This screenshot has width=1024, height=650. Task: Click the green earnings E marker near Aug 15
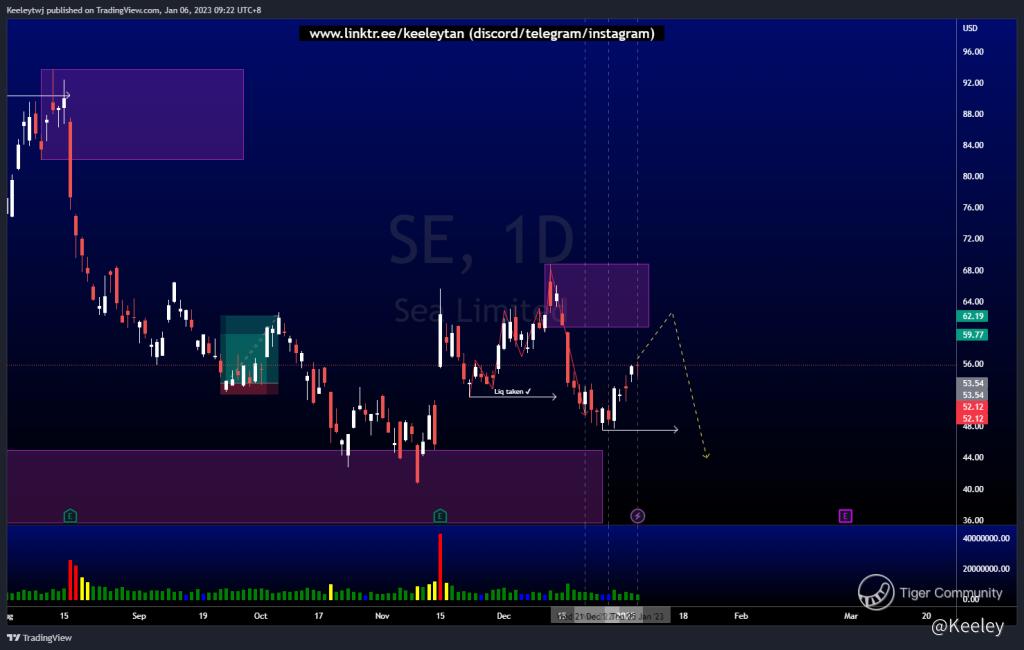pyautogui.click(x=70, y=516)
